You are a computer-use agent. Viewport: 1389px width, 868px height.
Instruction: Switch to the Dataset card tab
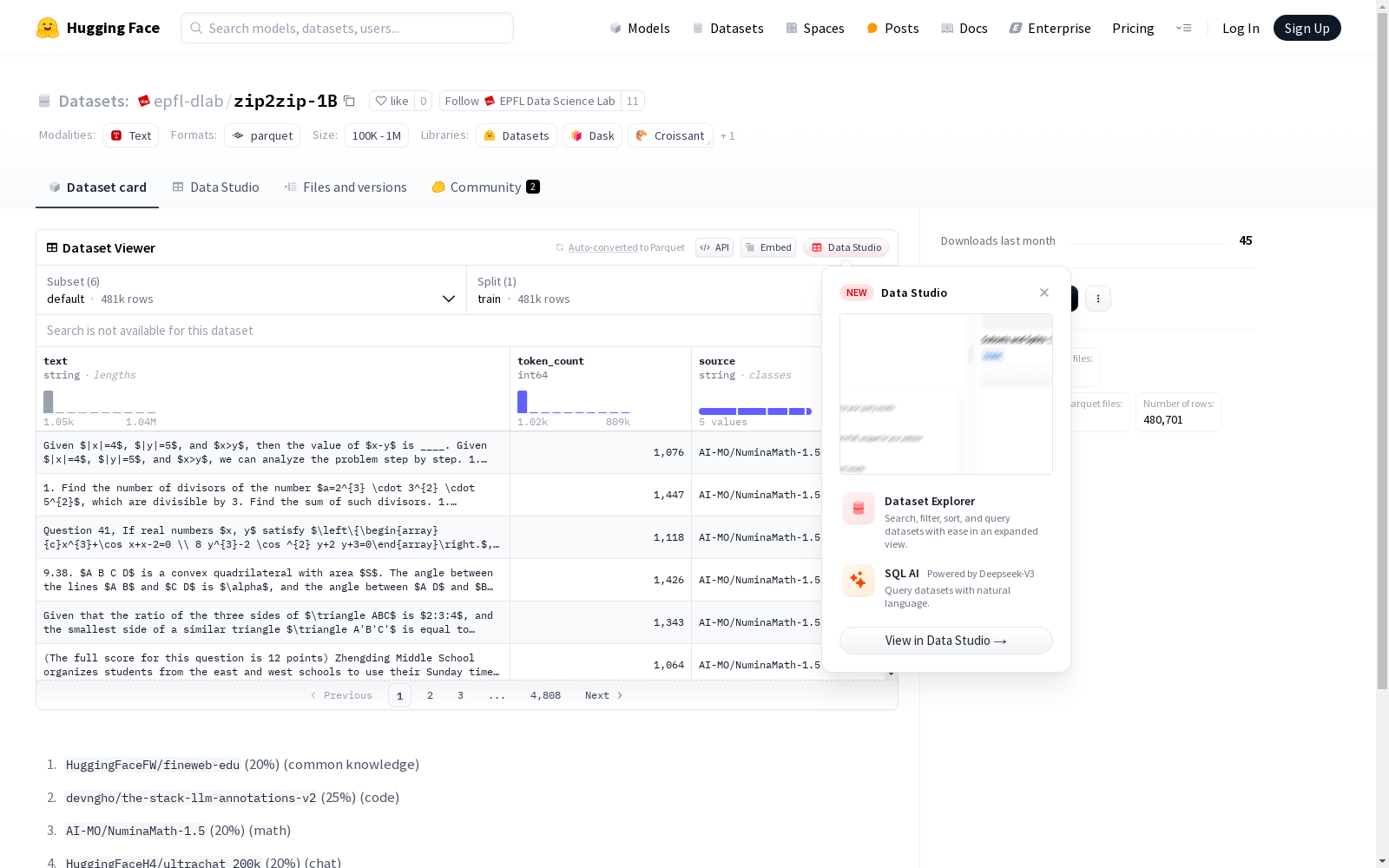(97, 187)
